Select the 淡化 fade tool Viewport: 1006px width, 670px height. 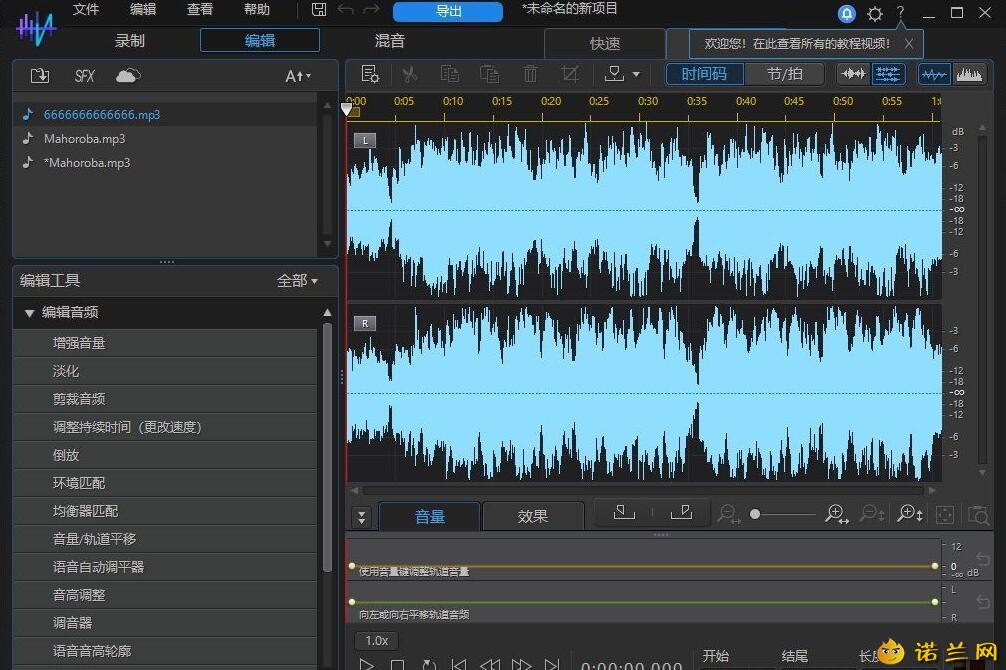coord(165,372)
